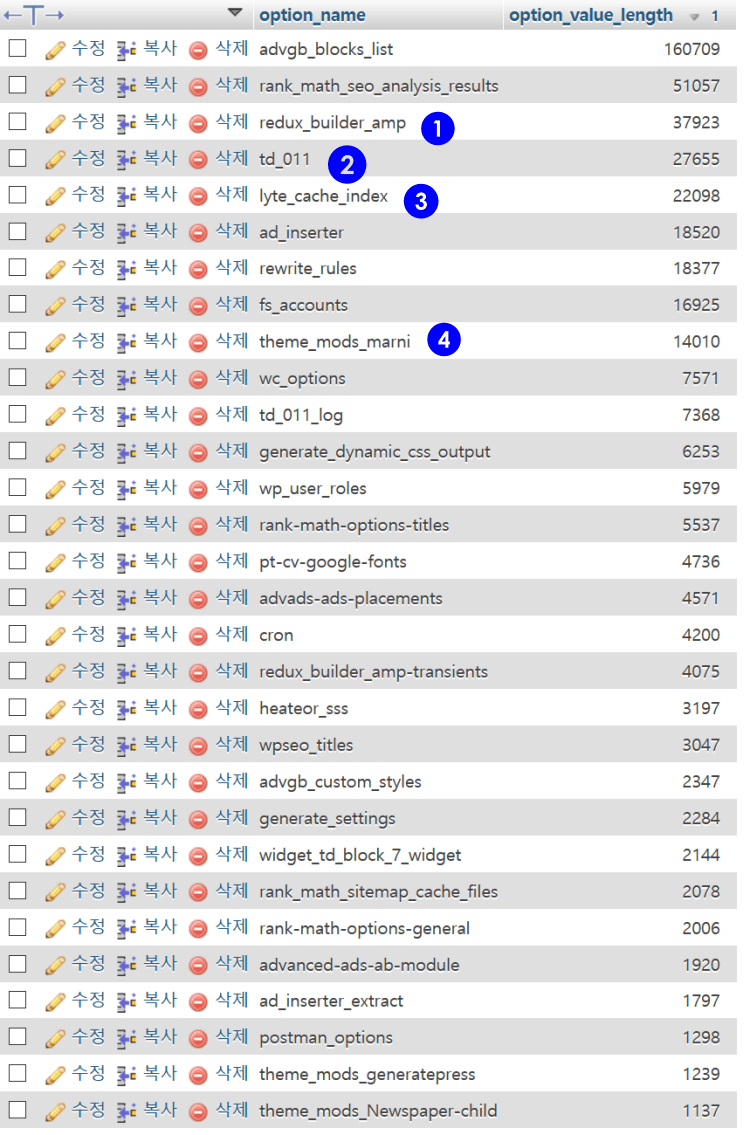Open the column options dropdown triangle in header
Viewport: 750px width, 1135px height.
click(x=235, y=13)
